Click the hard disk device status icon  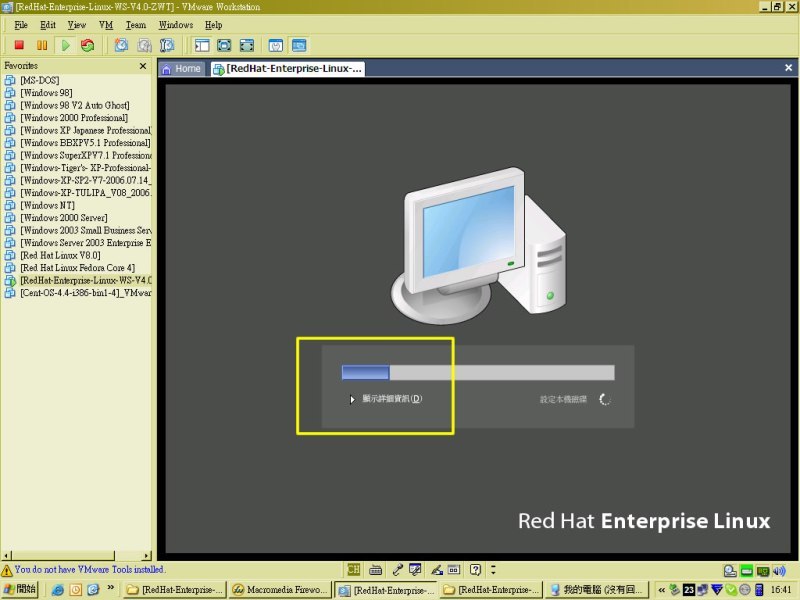[730, 571]
